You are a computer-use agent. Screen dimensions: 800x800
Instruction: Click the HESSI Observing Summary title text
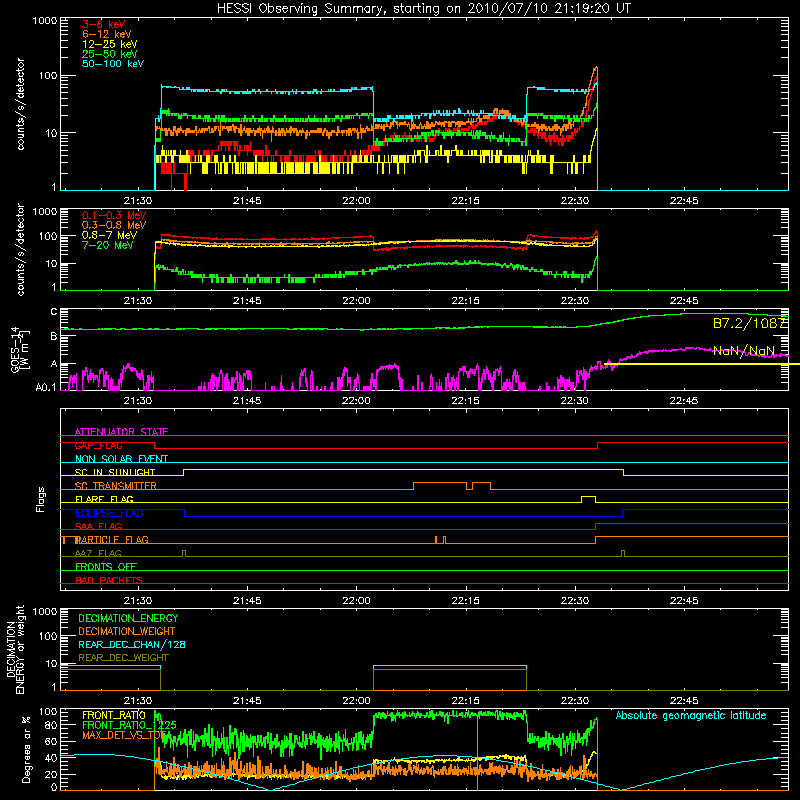424,8
